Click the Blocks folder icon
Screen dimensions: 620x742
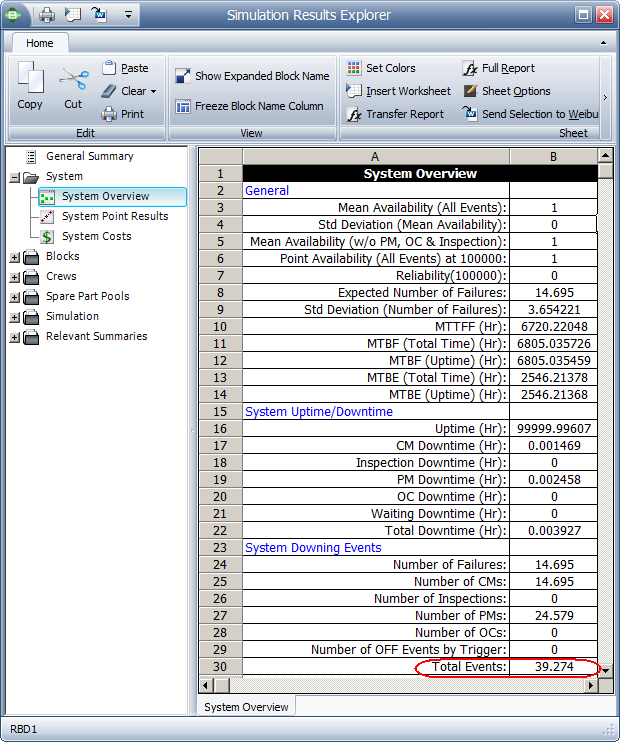tap(31, 257)
